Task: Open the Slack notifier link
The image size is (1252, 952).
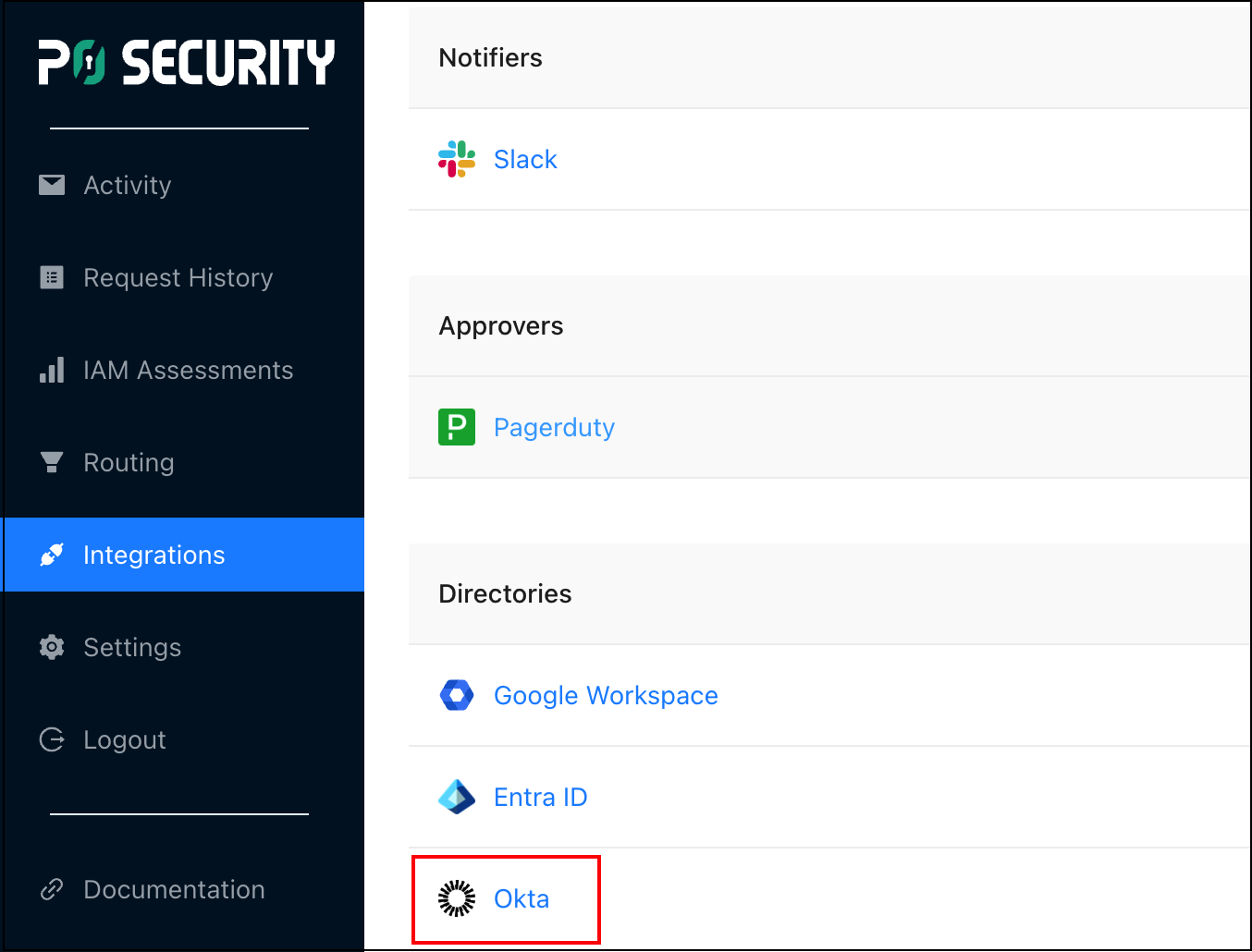Action: (x=525, y=158)
